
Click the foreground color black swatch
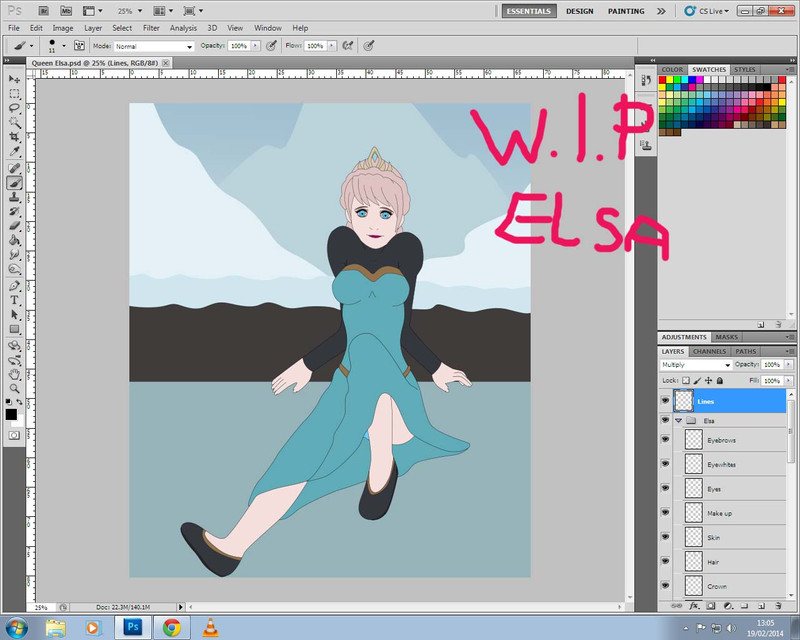11,414
